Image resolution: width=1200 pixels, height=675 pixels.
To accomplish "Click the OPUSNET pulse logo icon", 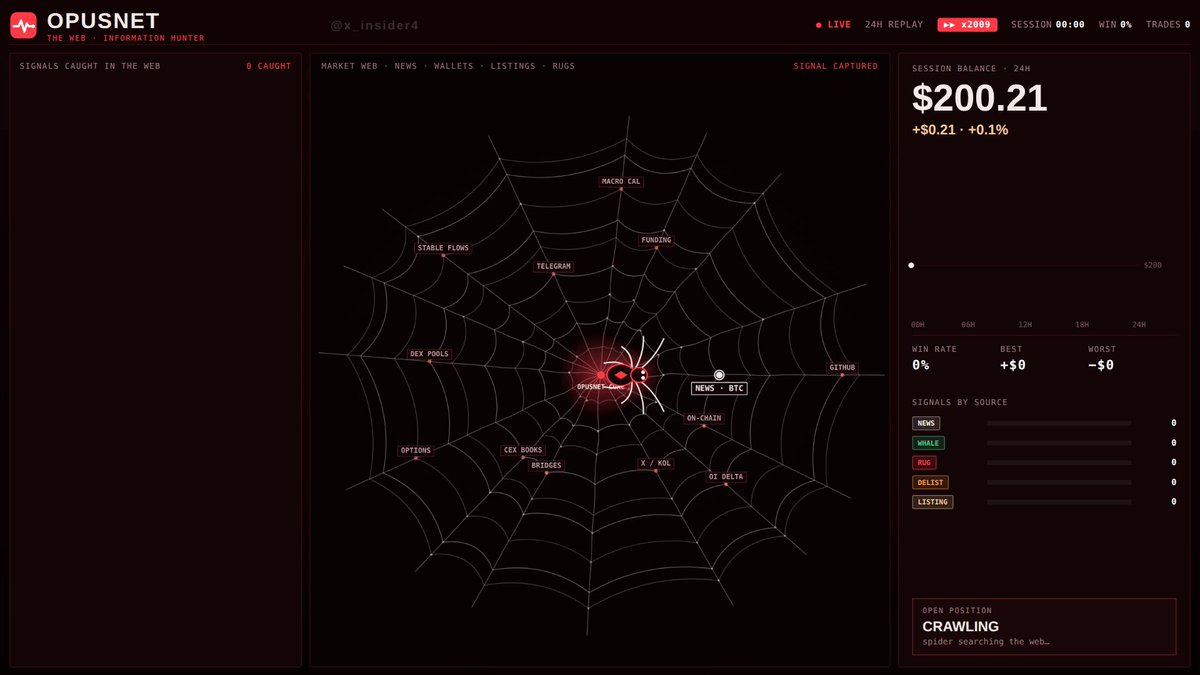I will (x=23, y=25).
